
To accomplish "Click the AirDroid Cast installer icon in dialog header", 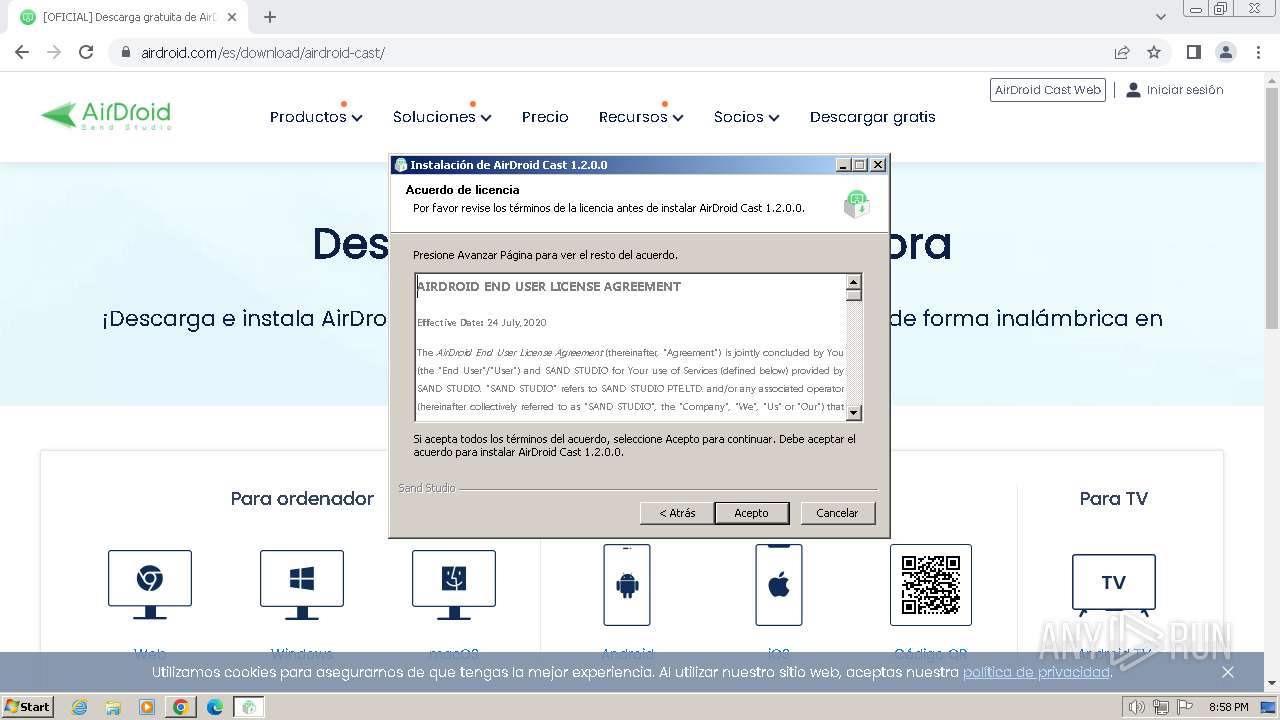I will point(856,204).
